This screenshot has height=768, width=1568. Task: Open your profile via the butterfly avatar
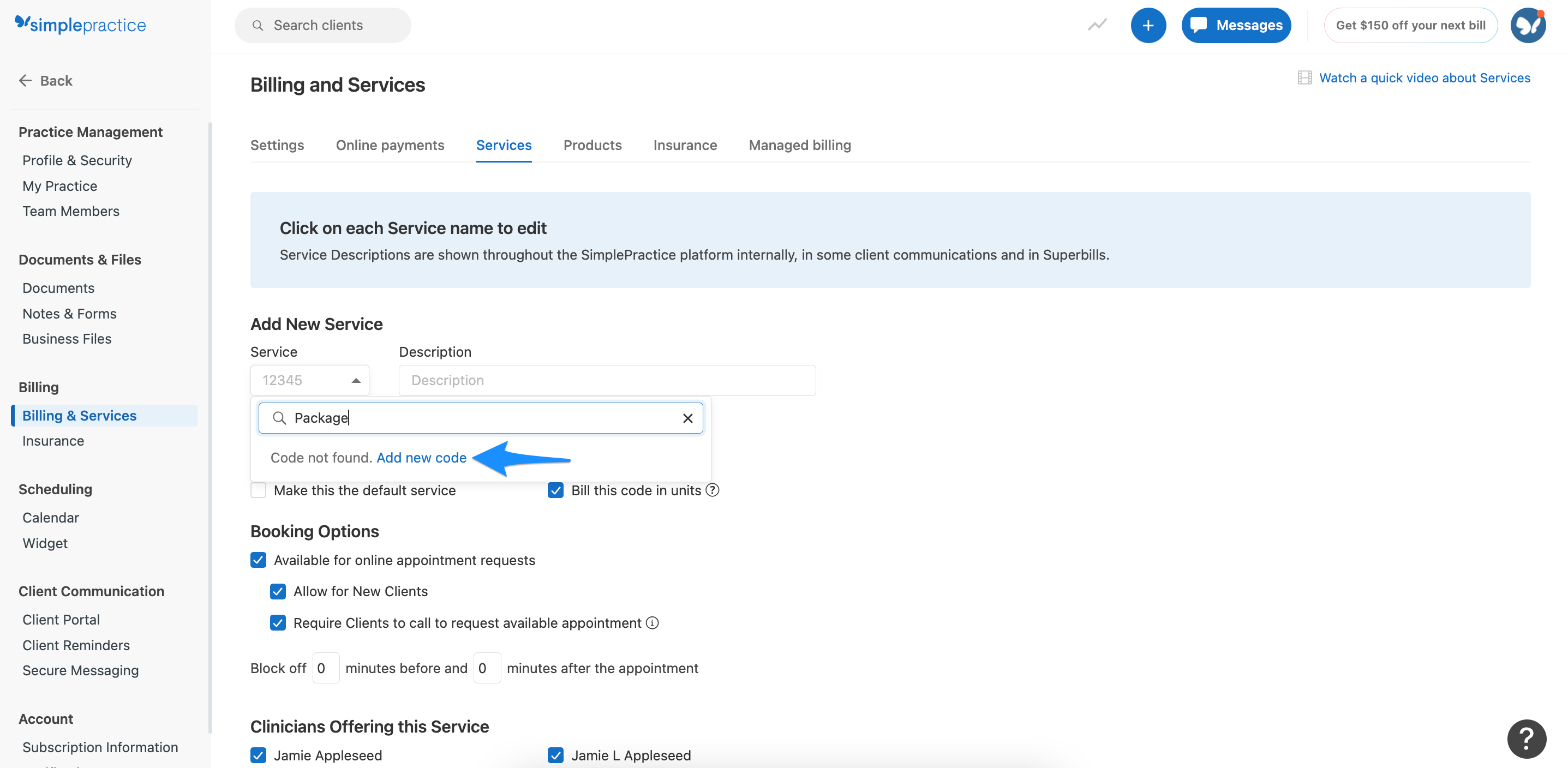tap(1528, 25)
